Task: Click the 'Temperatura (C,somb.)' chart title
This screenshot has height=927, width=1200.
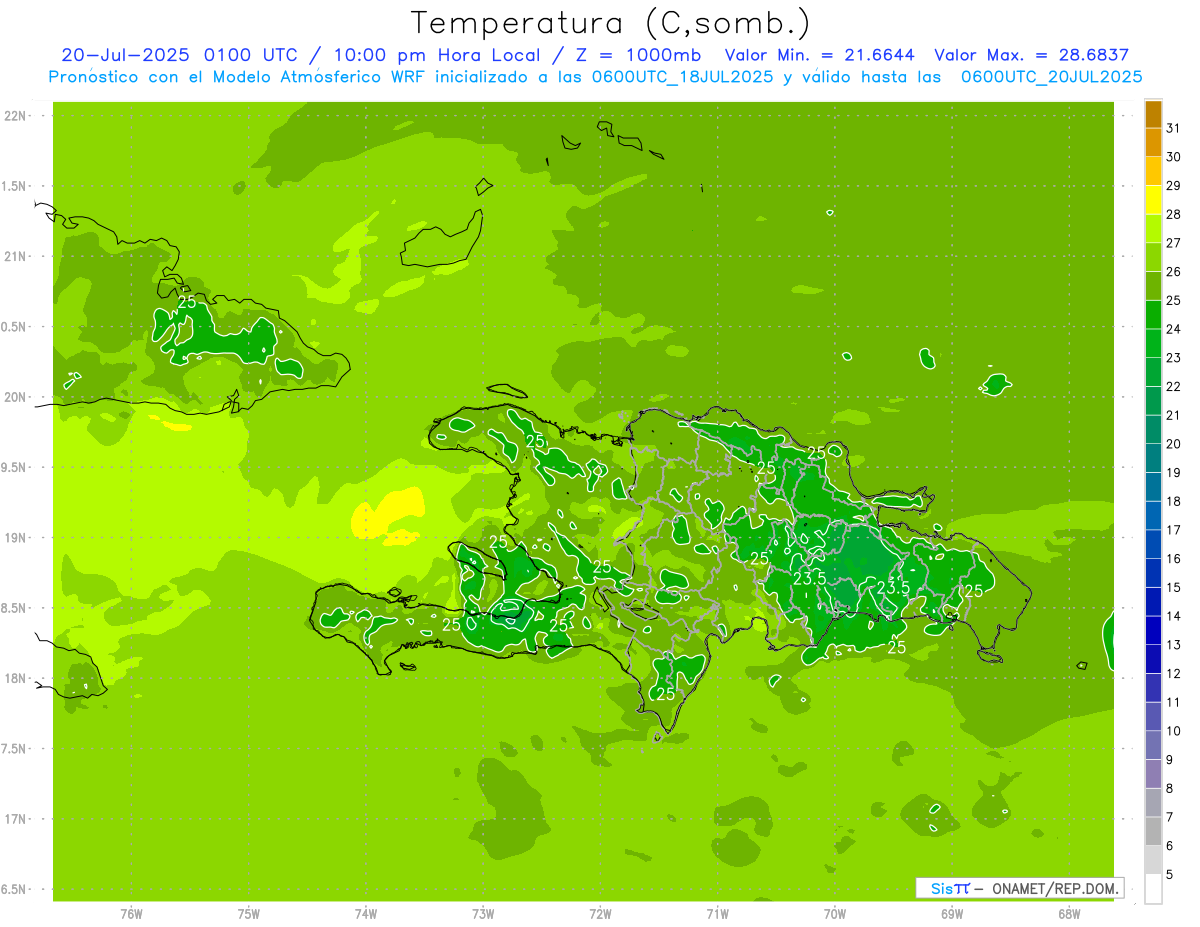Action: click(x=611, y=23)
